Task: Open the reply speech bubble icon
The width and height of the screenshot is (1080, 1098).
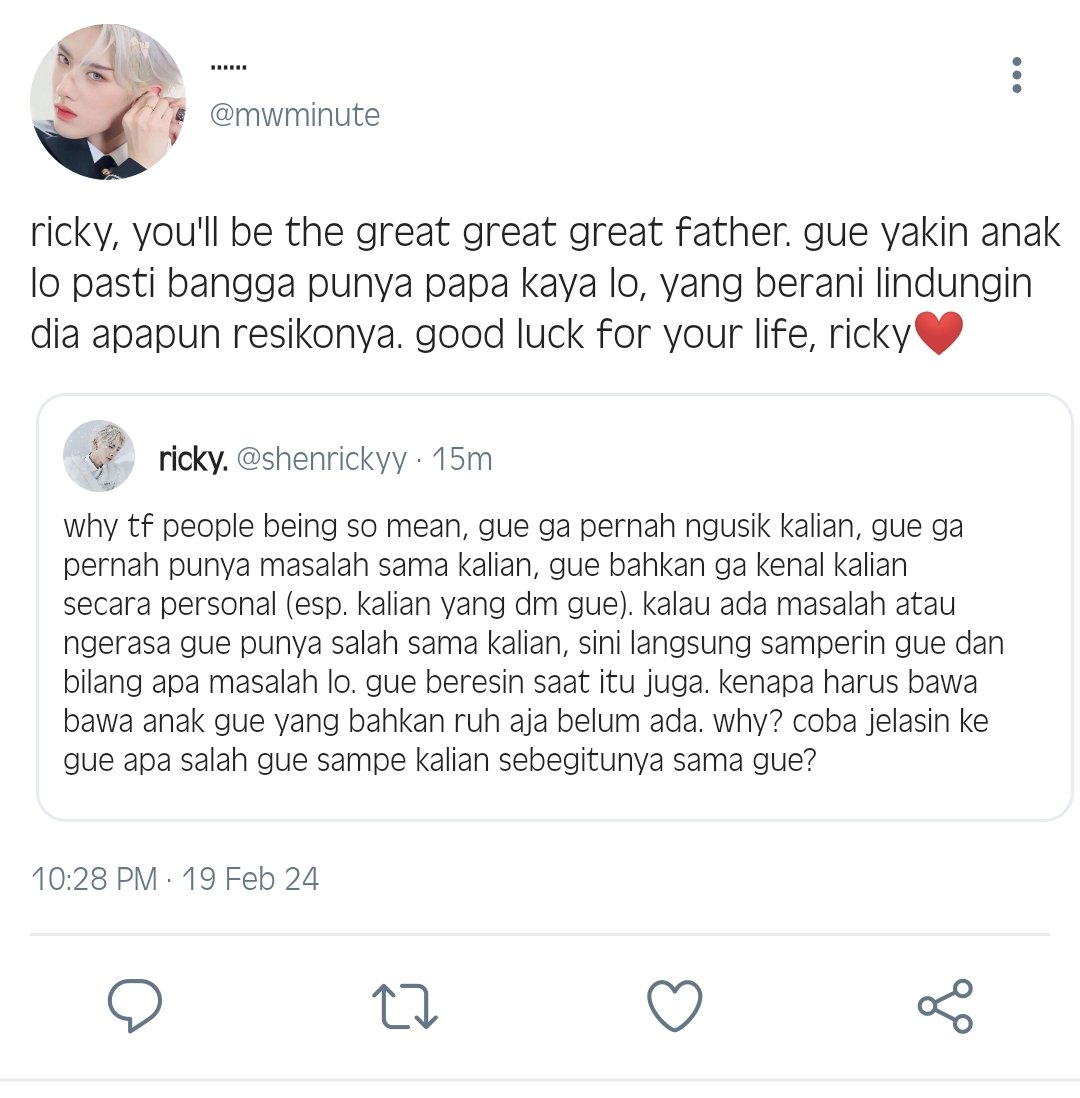Action: point(134,1006)
